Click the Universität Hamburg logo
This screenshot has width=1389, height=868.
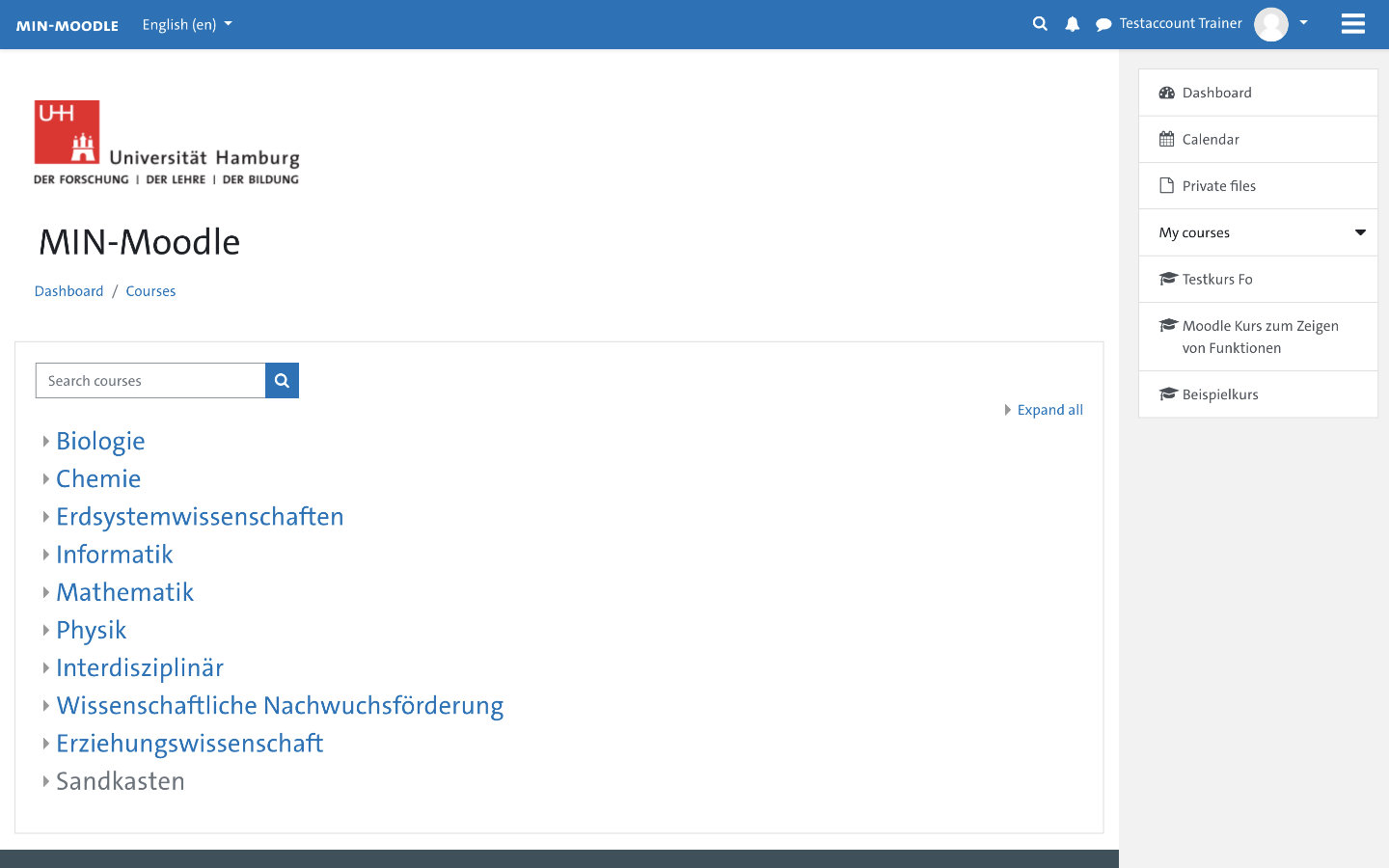167,143
